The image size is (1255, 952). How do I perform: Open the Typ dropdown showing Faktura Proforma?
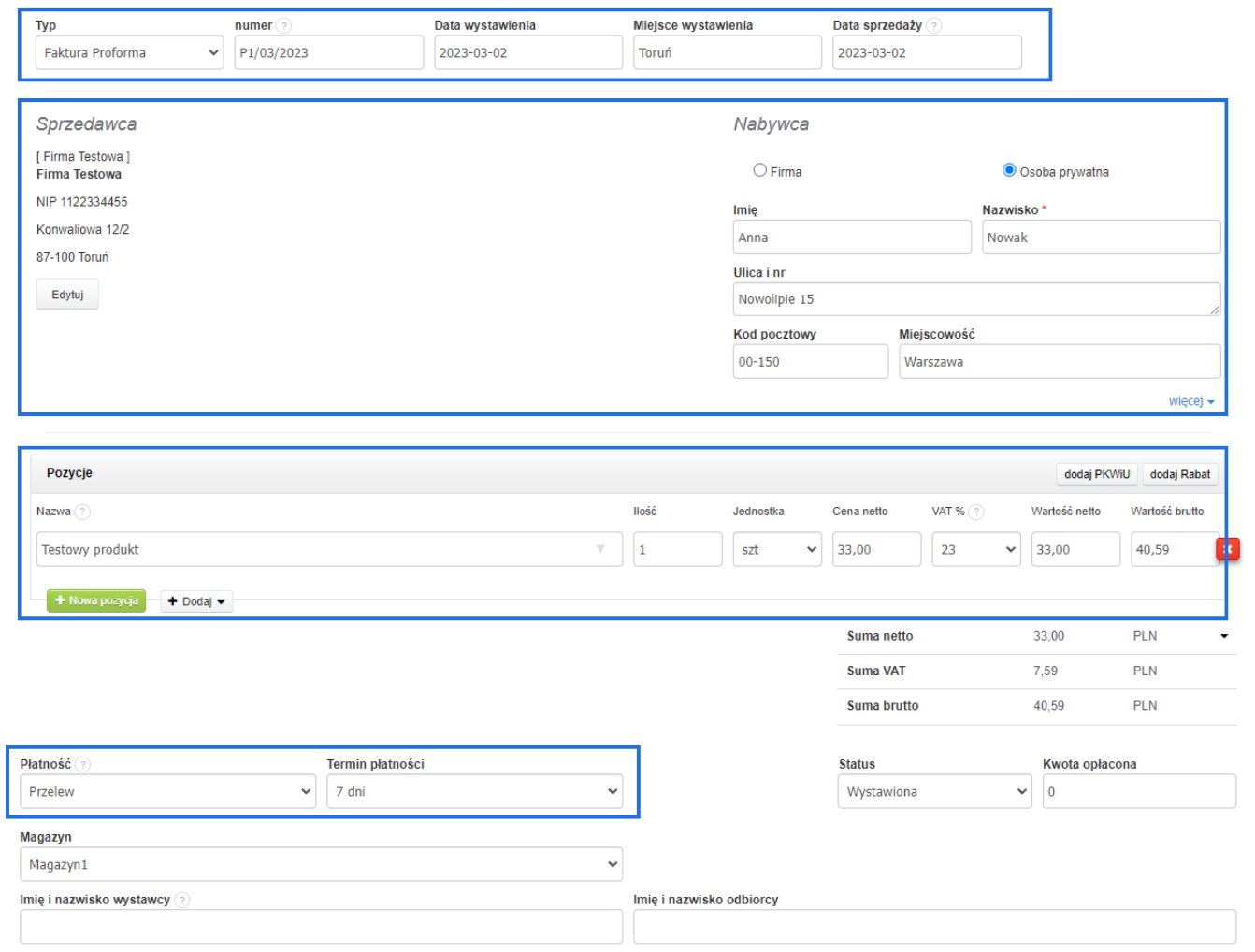point(130,53)
